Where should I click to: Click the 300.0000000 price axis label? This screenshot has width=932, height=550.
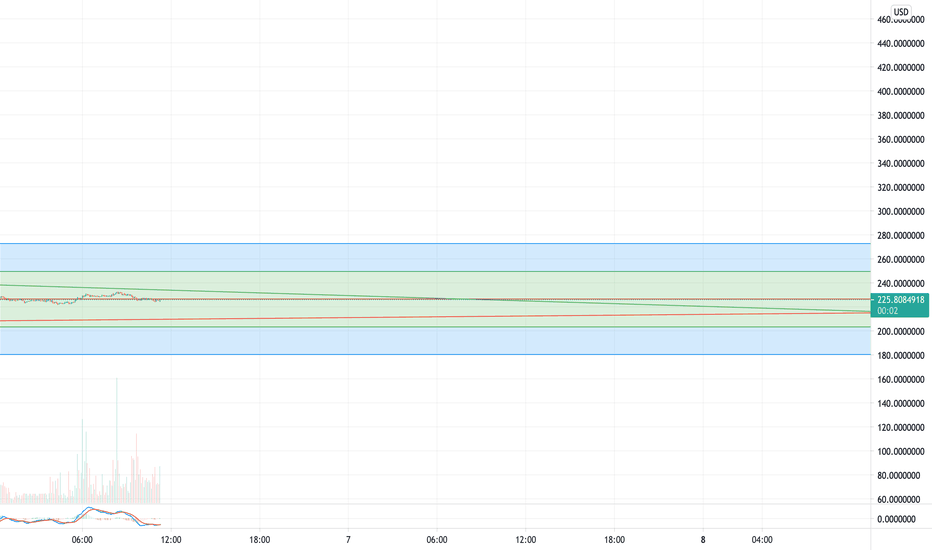coord(901,212)
